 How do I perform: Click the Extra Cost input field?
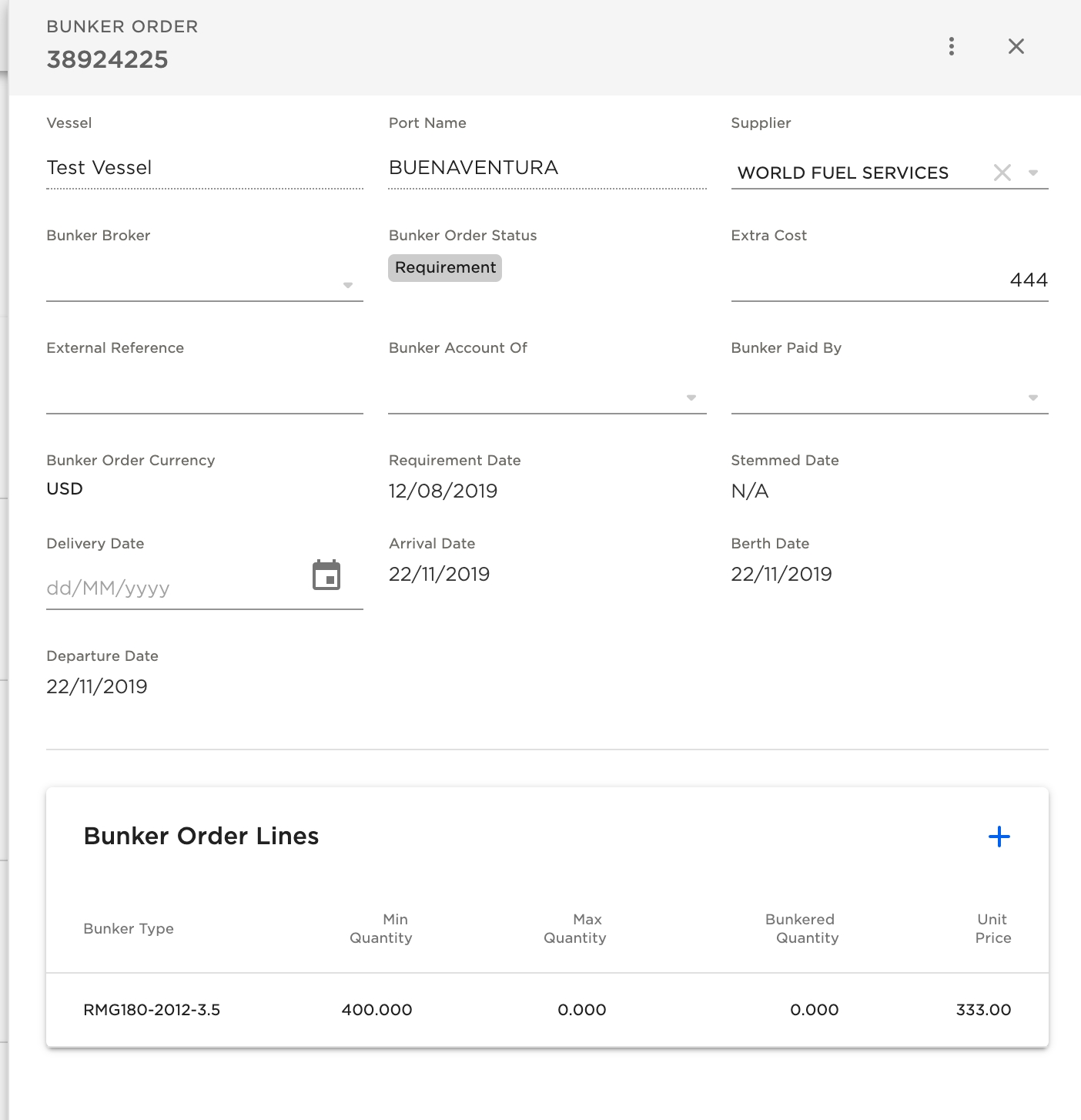pos(889,280)
